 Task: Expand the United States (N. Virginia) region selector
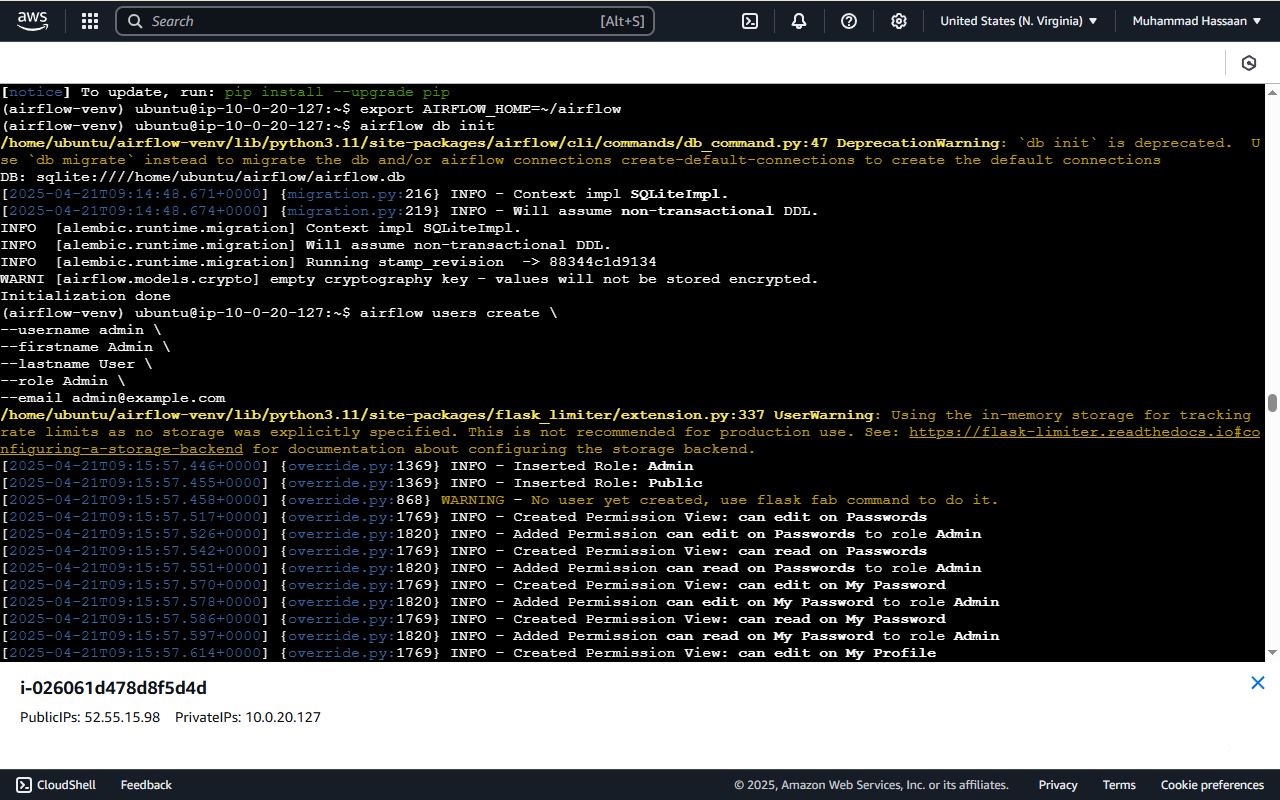point(1019,21)
